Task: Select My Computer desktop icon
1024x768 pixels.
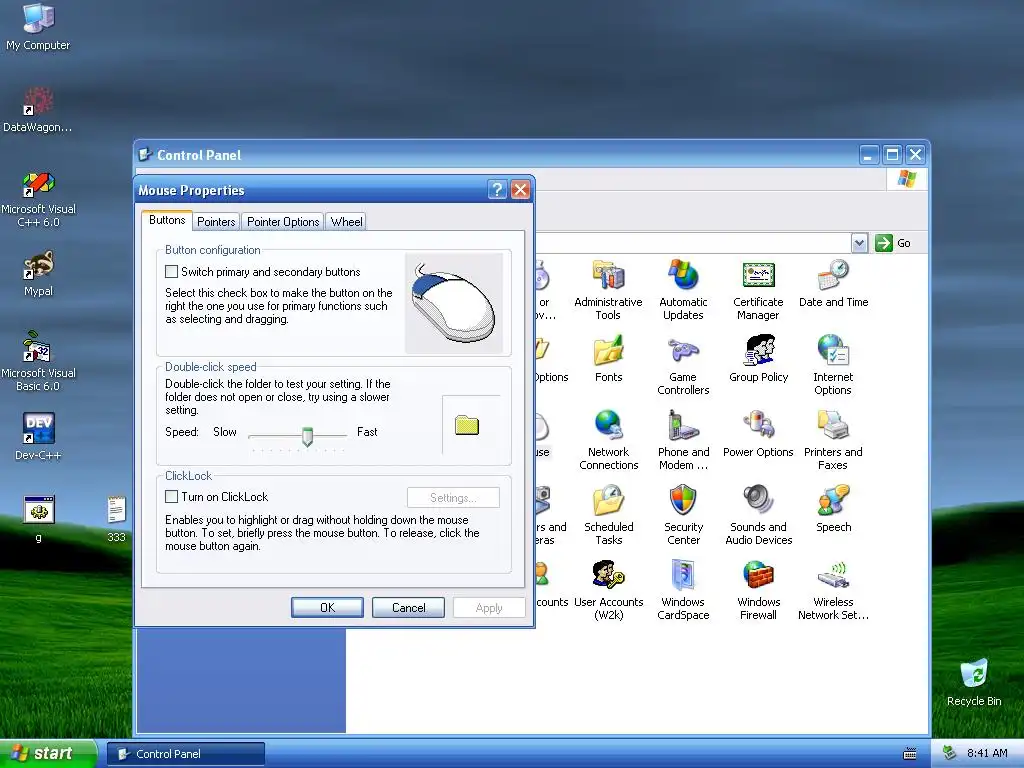Action: 38,27
